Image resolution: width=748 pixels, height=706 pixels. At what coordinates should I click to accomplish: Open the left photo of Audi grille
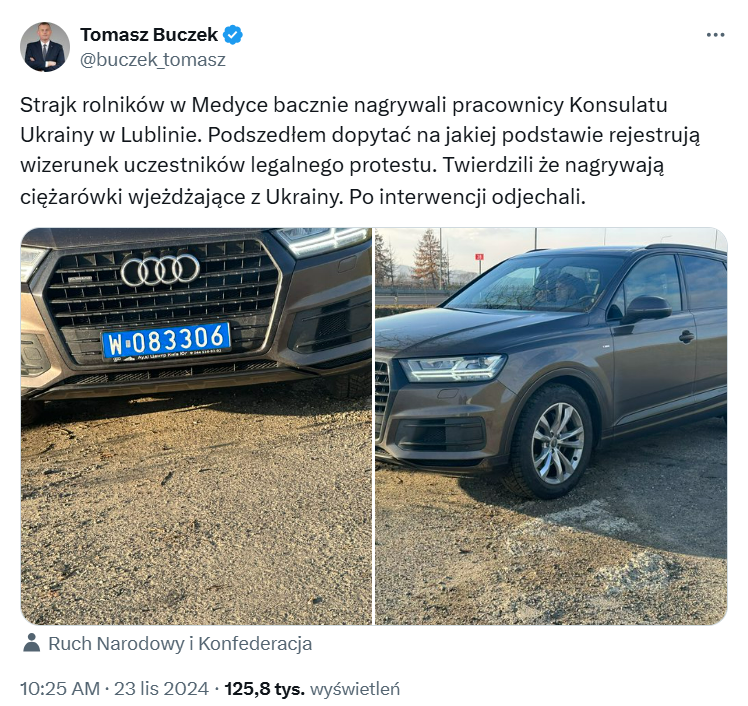point(196,426)
